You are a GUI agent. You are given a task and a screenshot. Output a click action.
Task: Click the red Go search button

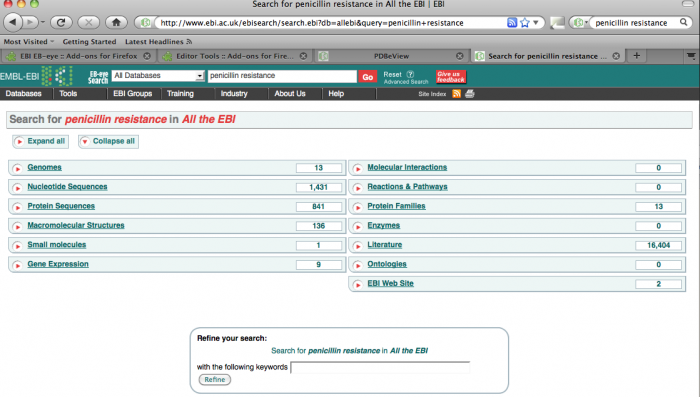click(x=367, y=77)
